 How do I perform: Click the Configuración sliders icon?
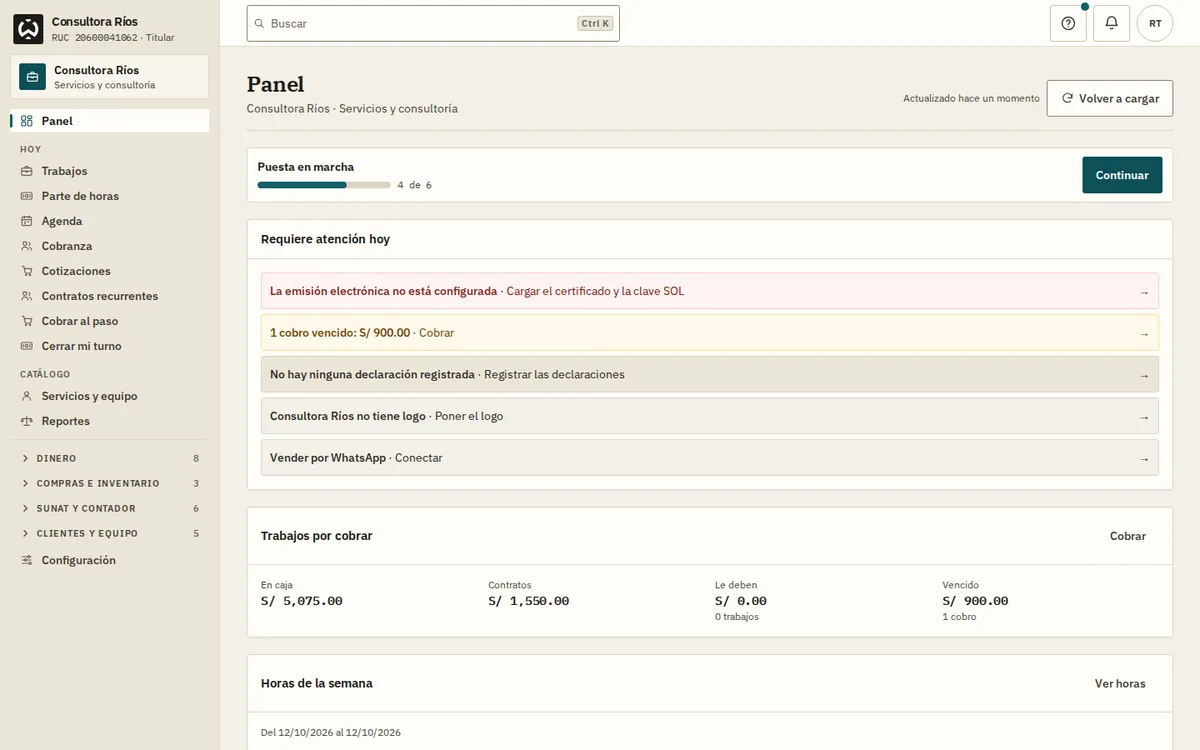pyautogui.click(x=27, y=560)
